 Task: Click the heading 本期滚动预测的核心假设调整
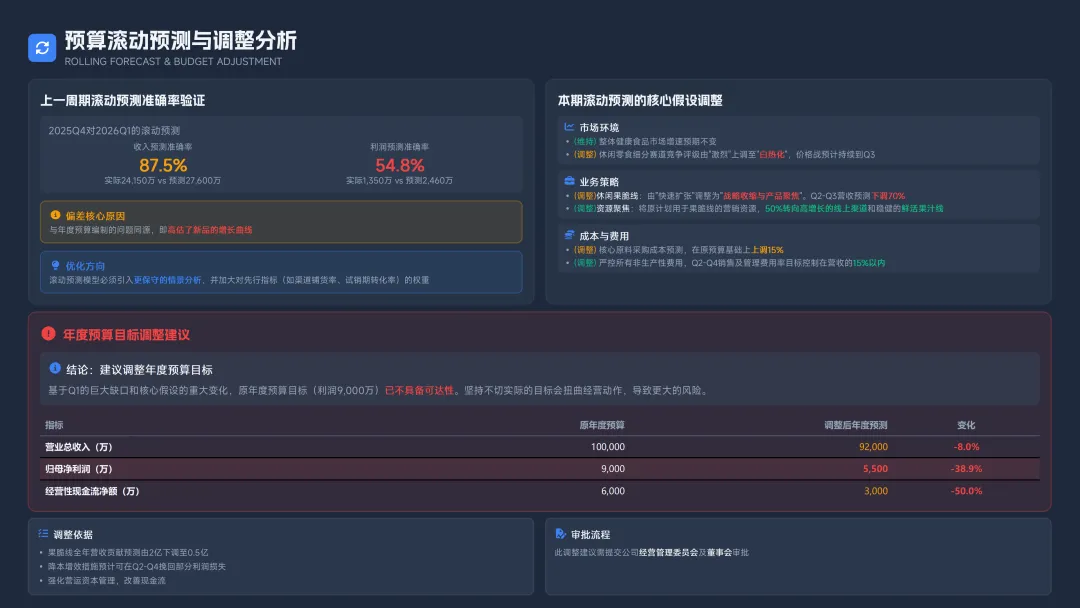coord(640,101)
